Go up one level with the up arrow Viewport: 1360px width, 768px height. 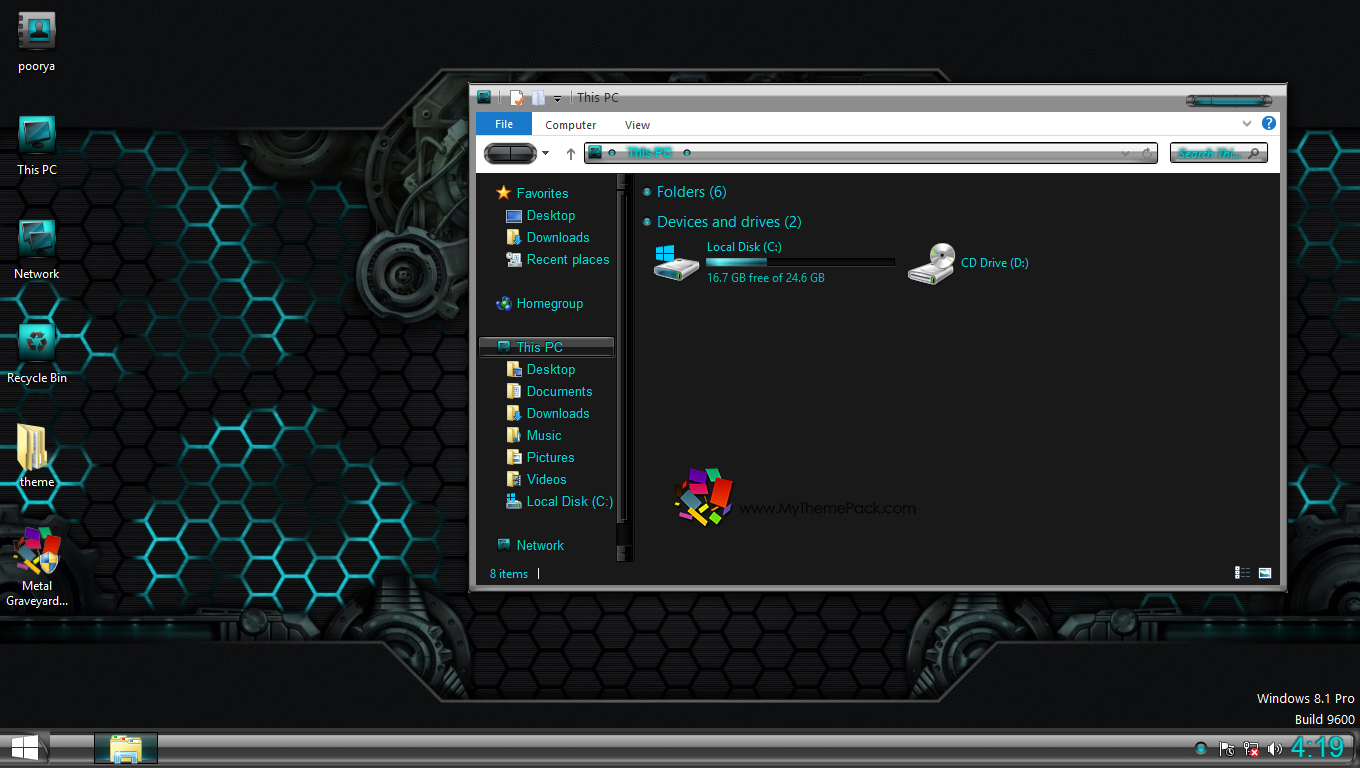pos(571,153)
